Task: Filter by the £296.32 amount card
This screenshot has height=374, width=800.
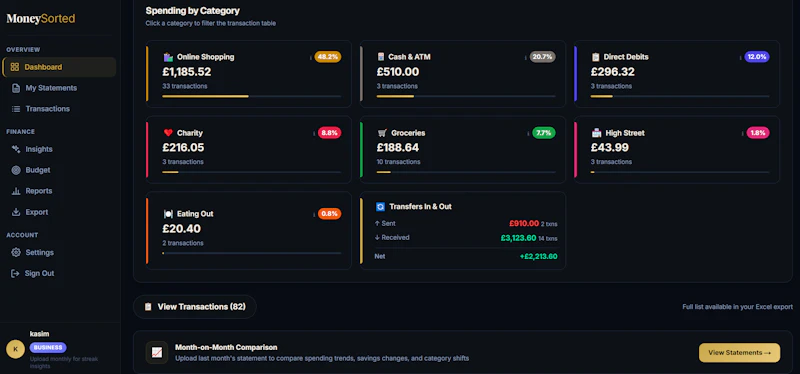Action: (x=677, y=74)
